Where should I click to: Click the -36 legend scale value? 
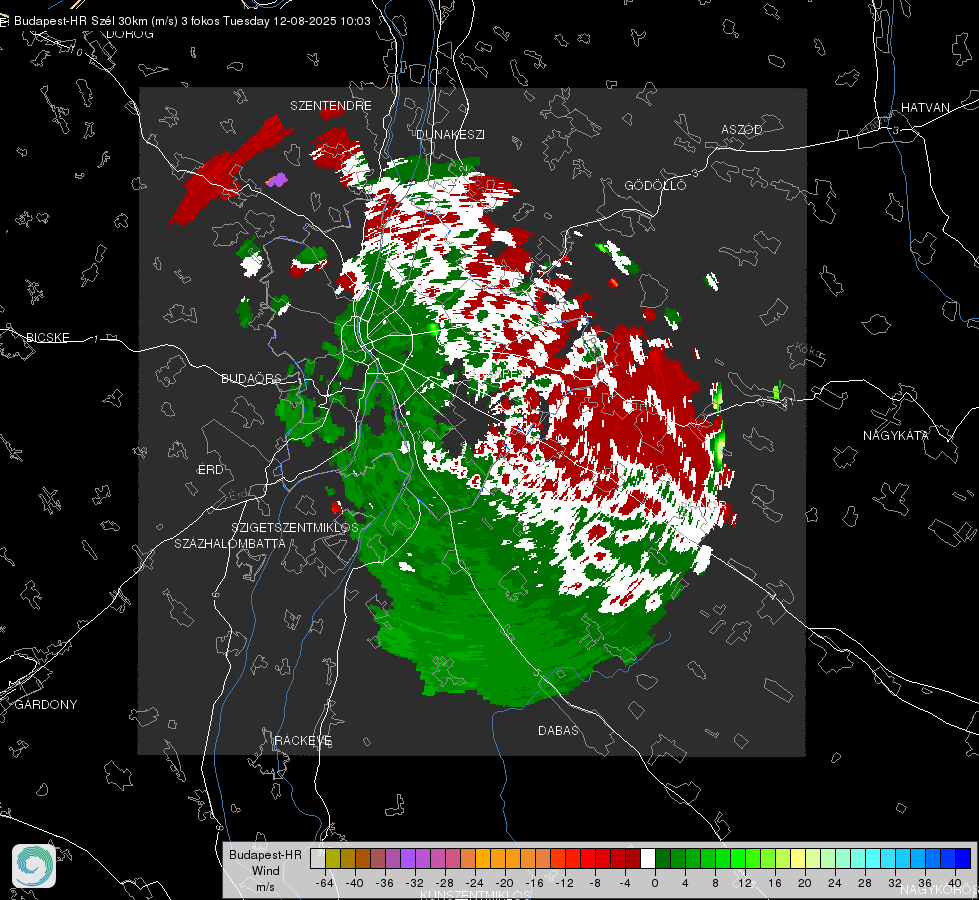point(385,883)
